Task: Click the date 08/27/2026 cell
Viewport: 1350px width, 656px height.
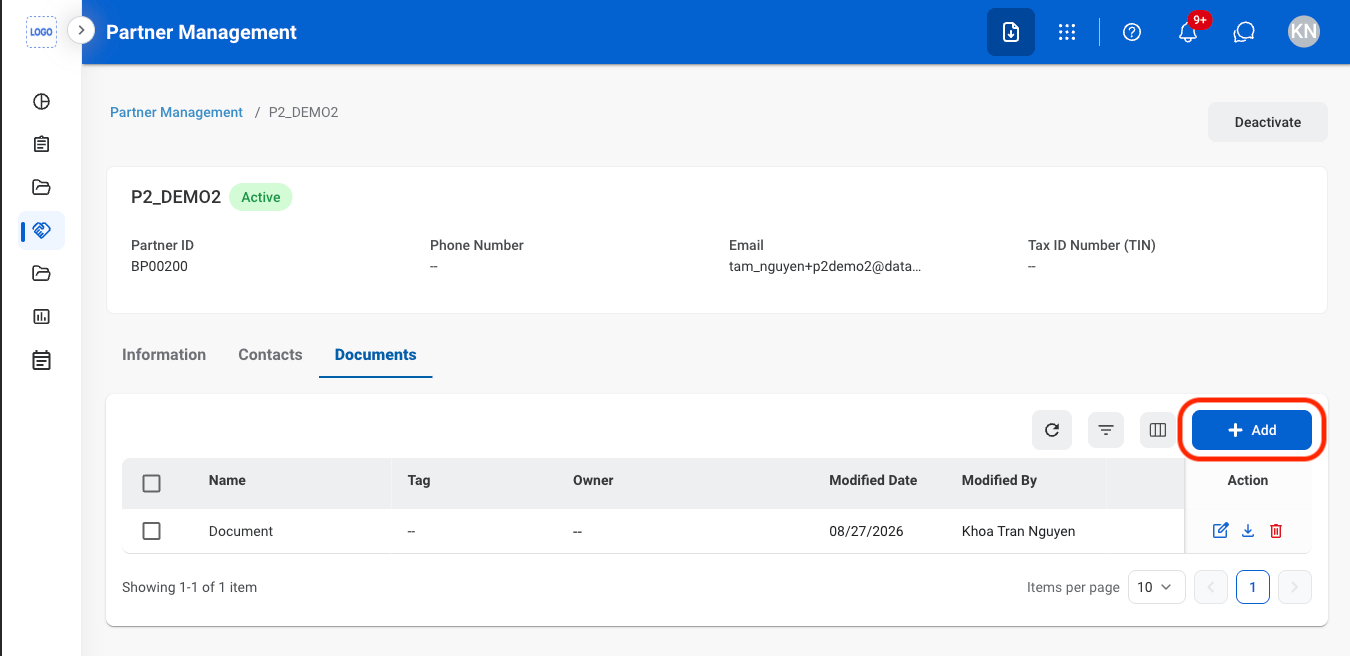Action: 866,531
